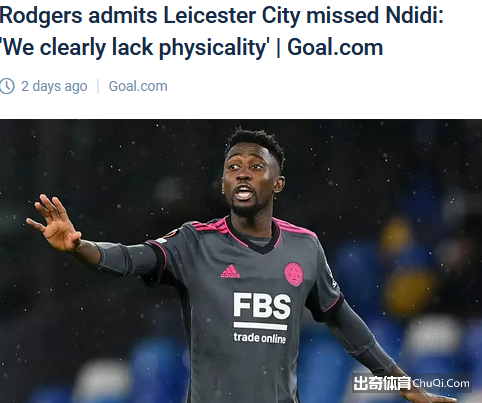
Task: Click the adidas logo on the jersey
Action: (230, 271)
